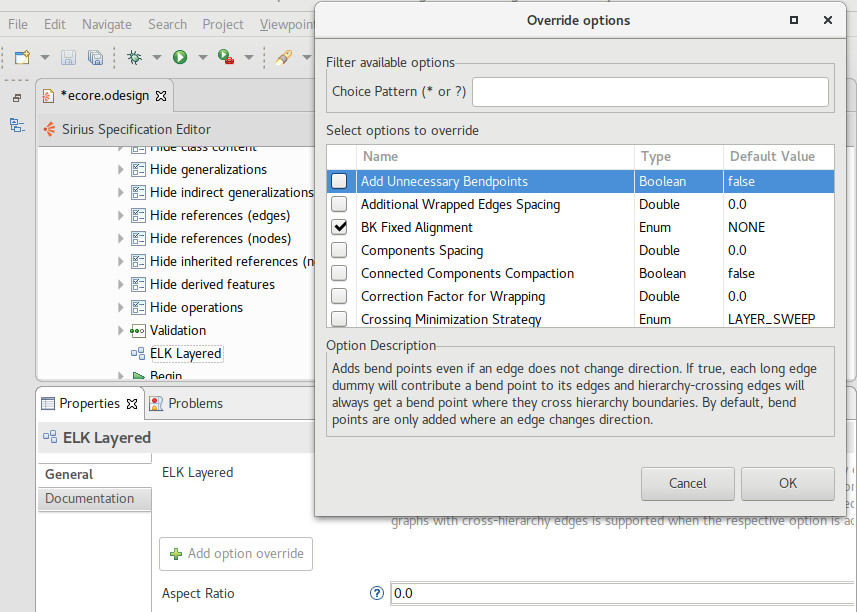Select the General properties tab
This screenshot has width=857, height=612.
[x=95, y=474]
